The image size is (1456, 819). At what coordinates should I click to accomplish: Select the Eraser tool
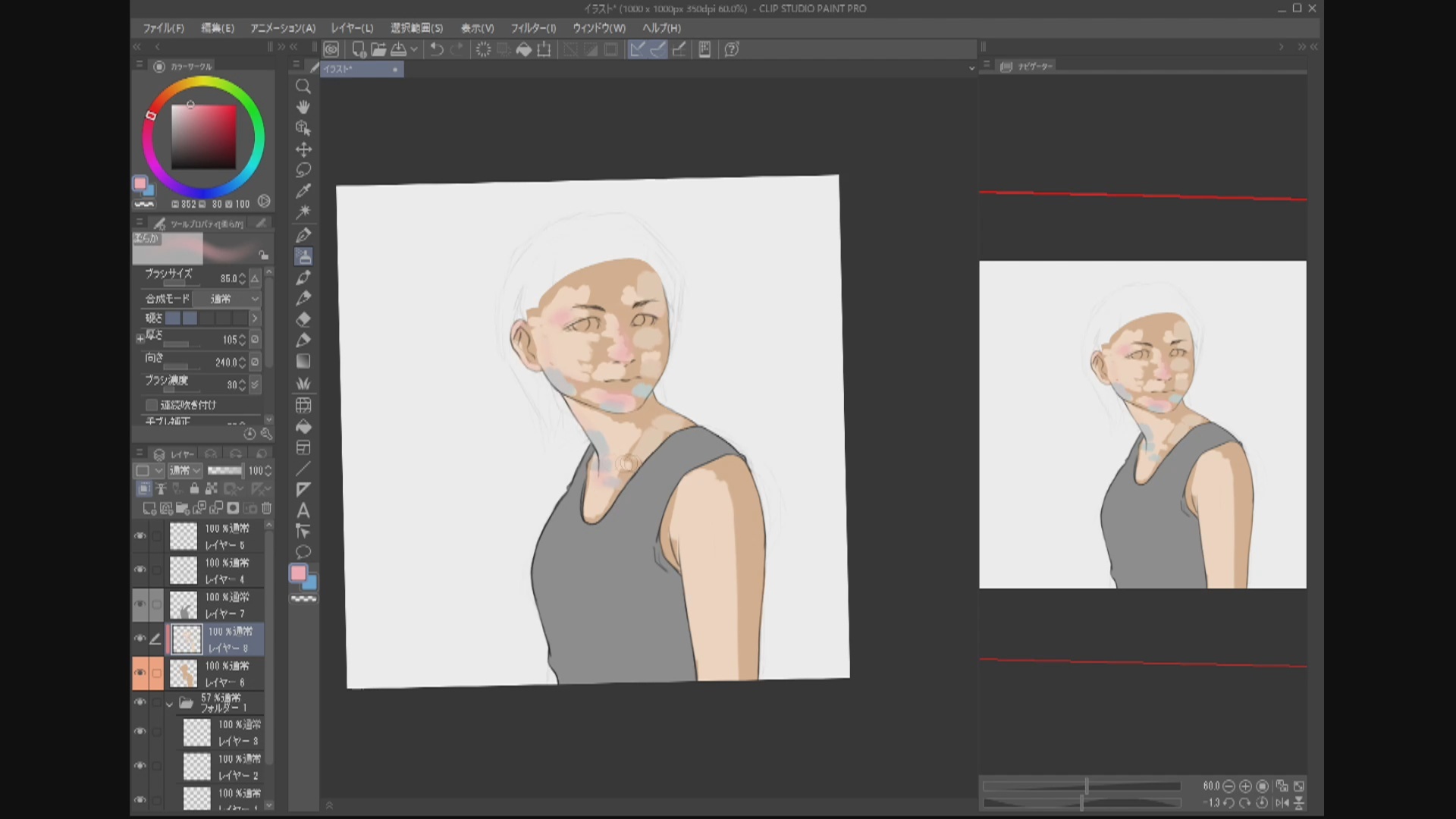tap(303, 318)
